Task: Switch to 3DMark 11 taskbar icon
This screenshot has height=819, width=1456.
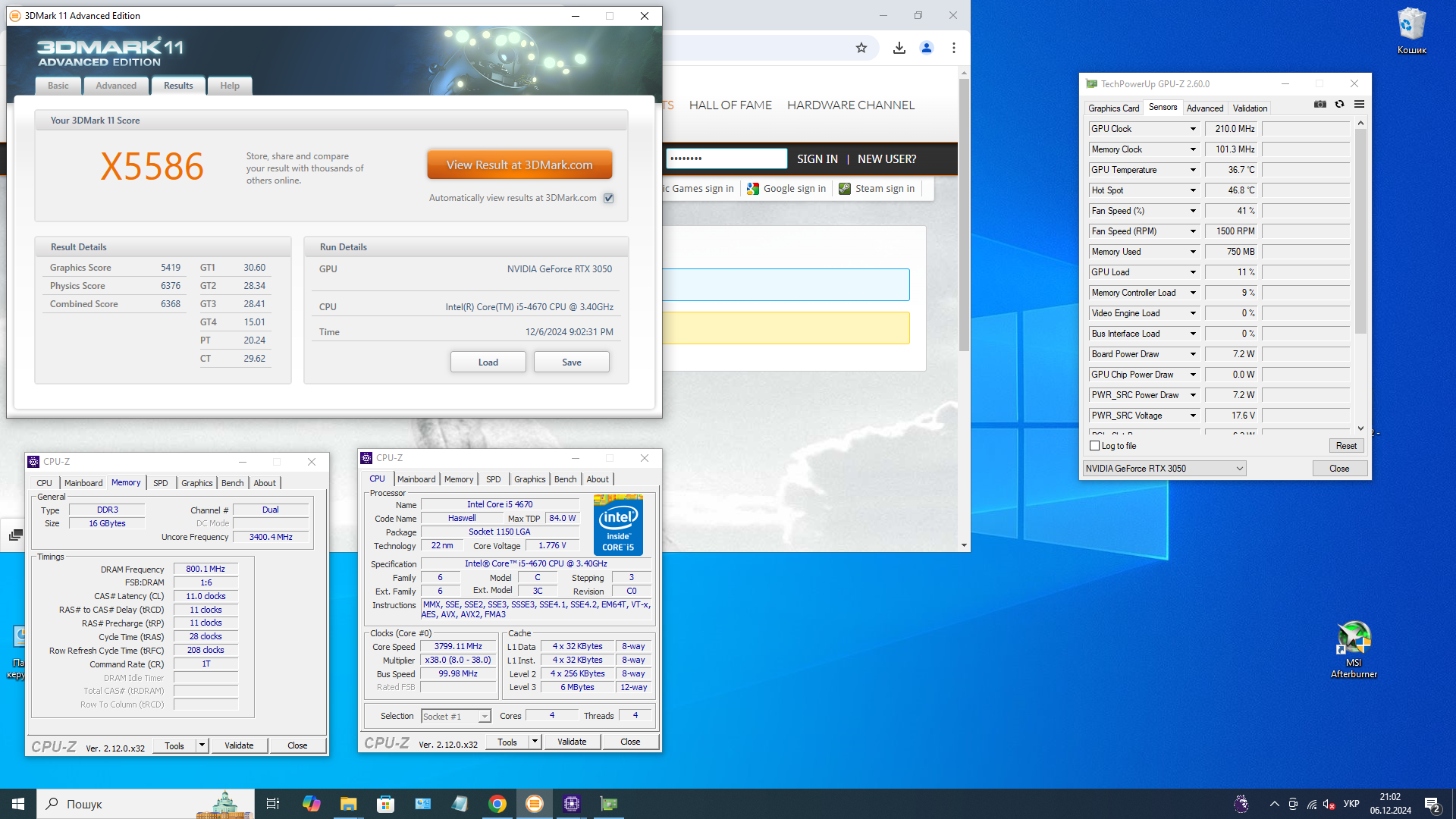Action: pyautogui.click(x=535, y=804)
